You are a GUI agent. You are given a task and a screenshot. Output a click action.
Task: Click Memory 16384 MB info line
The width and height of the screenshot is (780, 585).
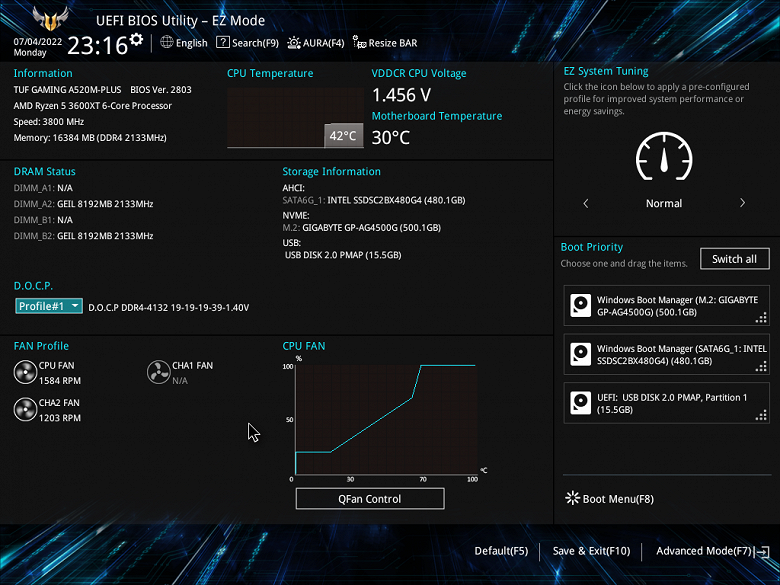pyautogui.click(x=90, y=137)
